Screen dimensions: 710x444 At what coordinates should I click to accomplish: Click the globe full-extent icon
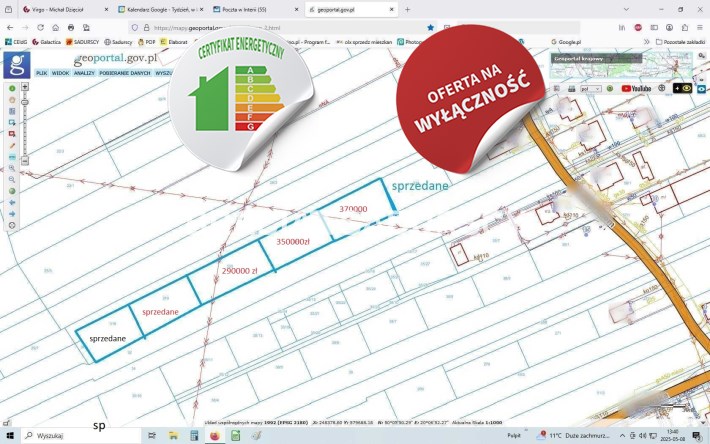click(x=12, y=190)
